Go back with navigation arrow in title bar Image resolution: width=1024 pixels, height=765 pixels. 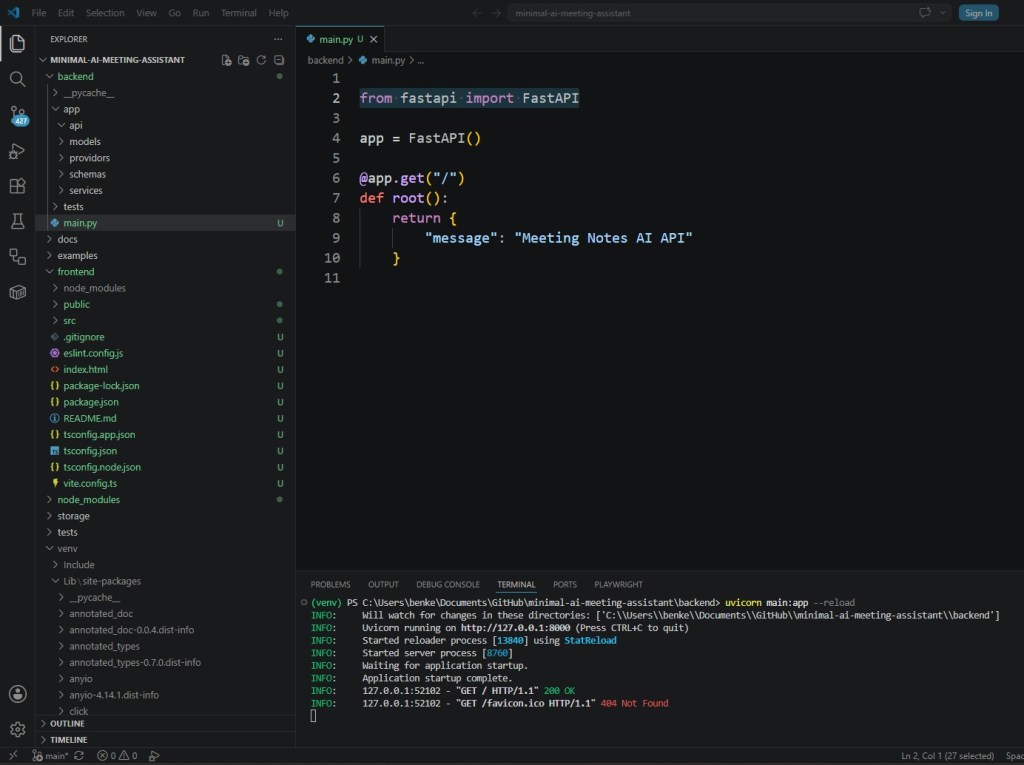tap(477, 13)
